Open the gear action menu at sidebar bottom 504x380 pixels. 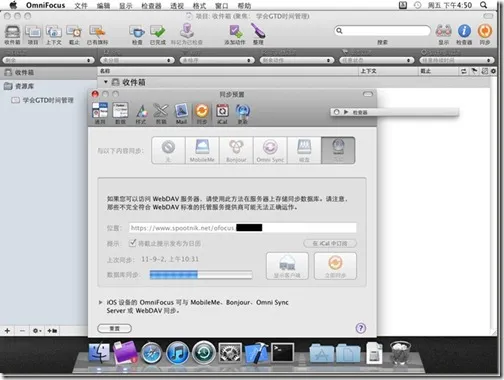[37, 331]
